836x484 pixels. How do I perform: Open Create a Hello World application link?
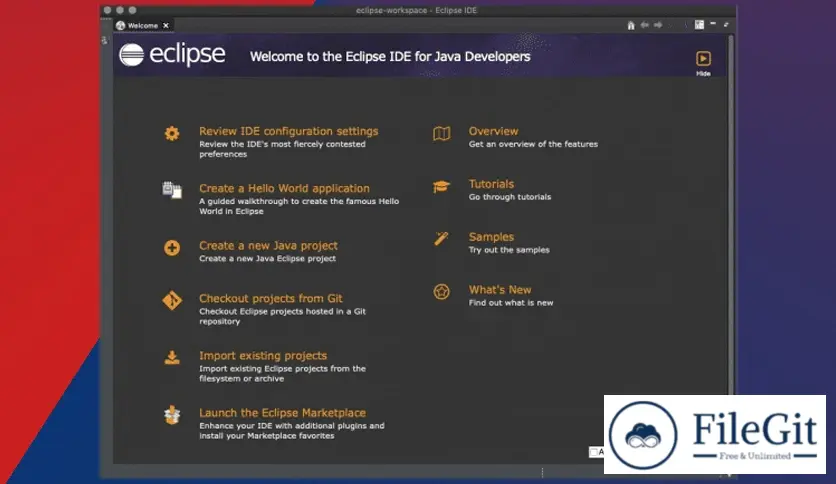click(x=284, y=188)
